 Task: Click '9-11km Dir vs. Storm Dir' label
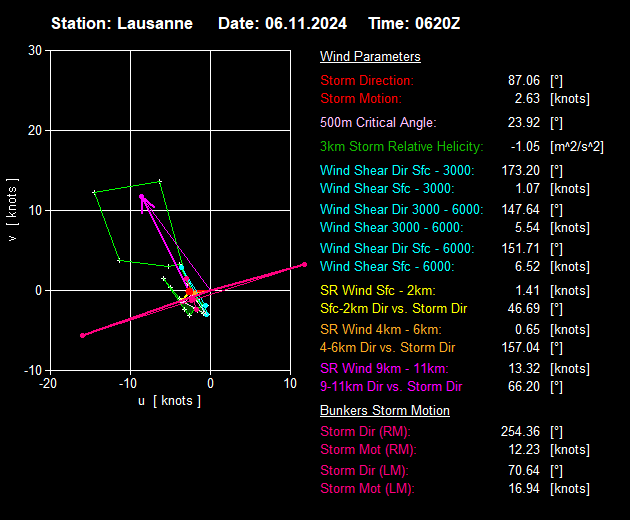[391, 387]
